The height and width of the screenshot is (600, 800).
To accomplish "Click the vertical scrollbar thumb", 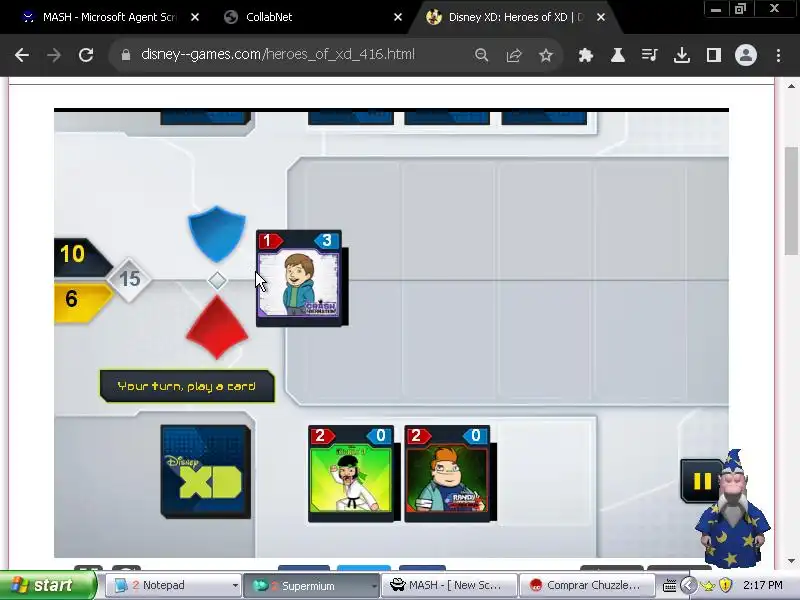I will coord(791,200).
